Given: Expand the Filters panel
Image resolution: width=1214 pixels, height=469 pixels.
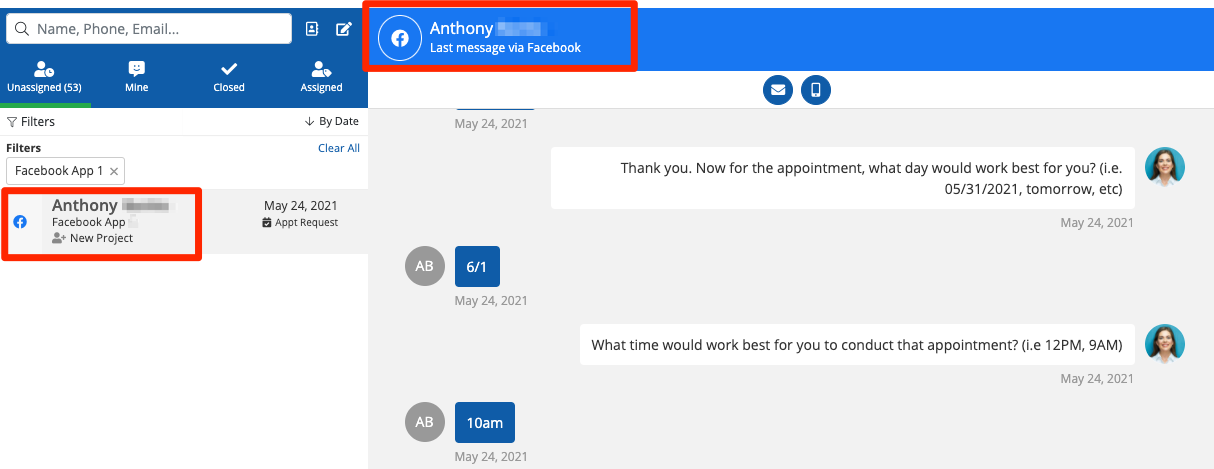Looking at the screenshot, I should pyautogui.click(x=31, y=122).
